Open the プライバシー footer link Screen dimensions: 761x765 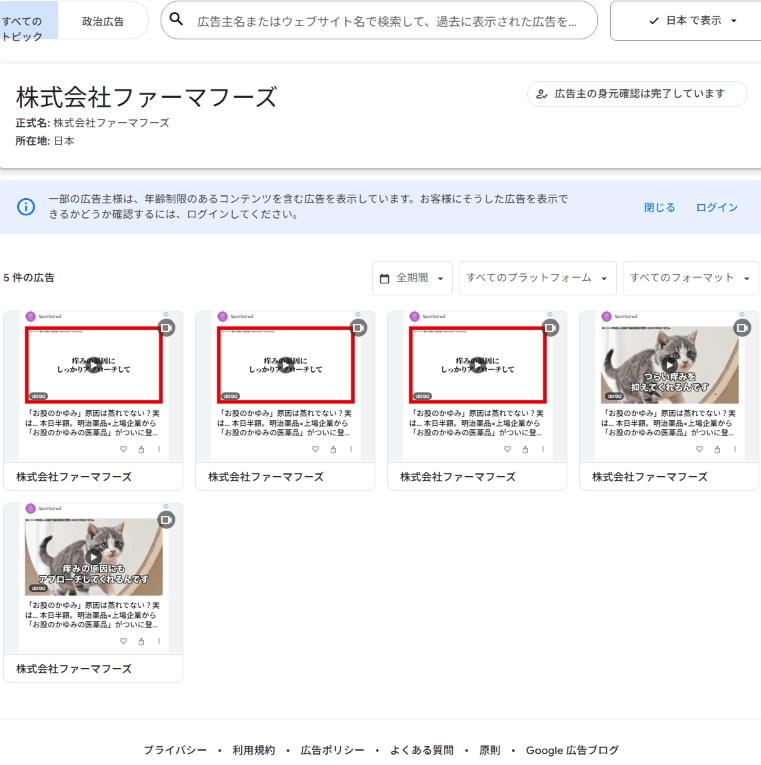pyautogui.click(x=175, y=750)
